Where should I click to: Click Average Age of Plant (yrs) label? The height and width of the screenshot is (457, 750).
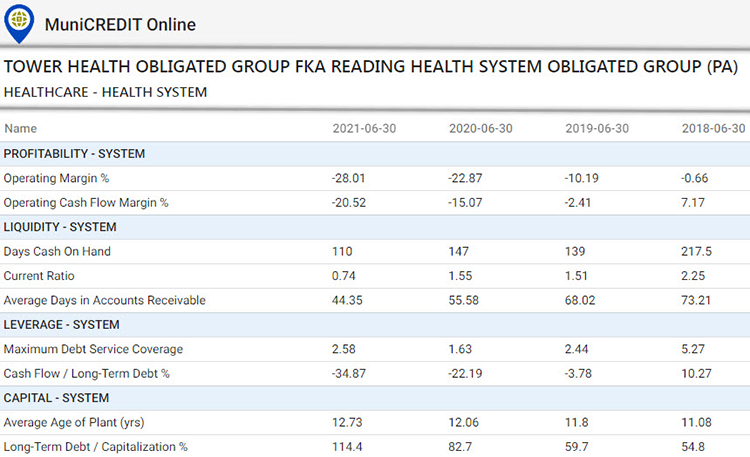pos(74,422)
